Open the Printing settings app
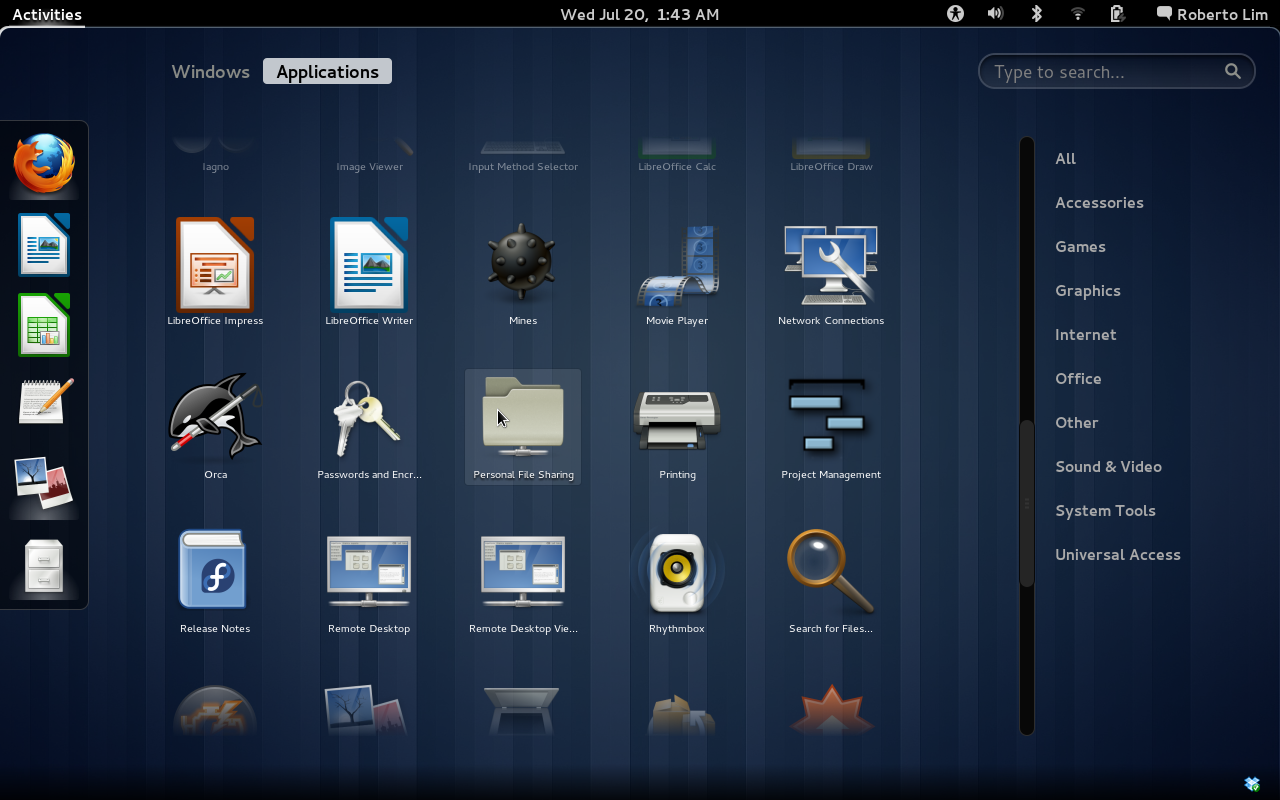Viewport: 1280px width, 800px height. click(x=677, y=418)
